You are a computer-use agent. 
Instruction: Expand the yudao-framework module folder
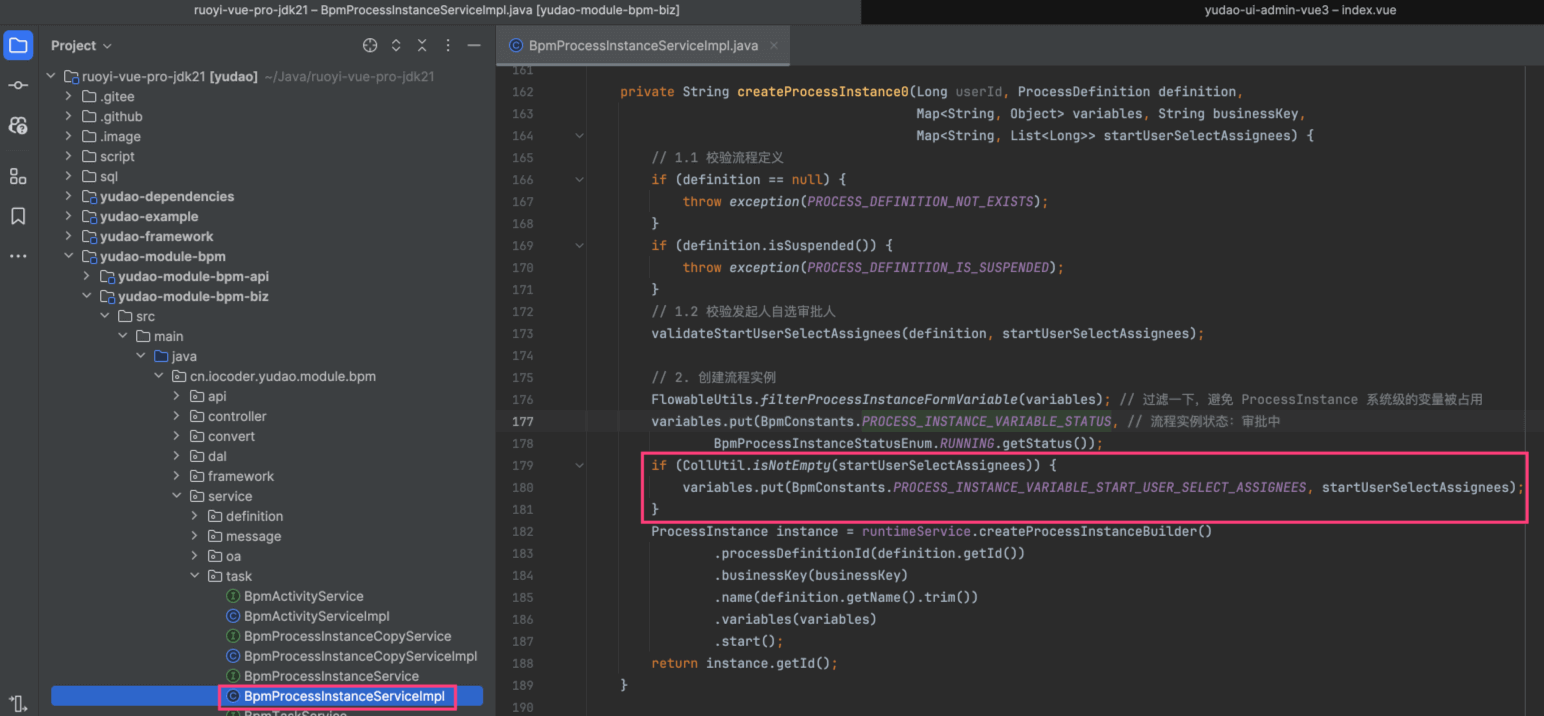(68, 237)
